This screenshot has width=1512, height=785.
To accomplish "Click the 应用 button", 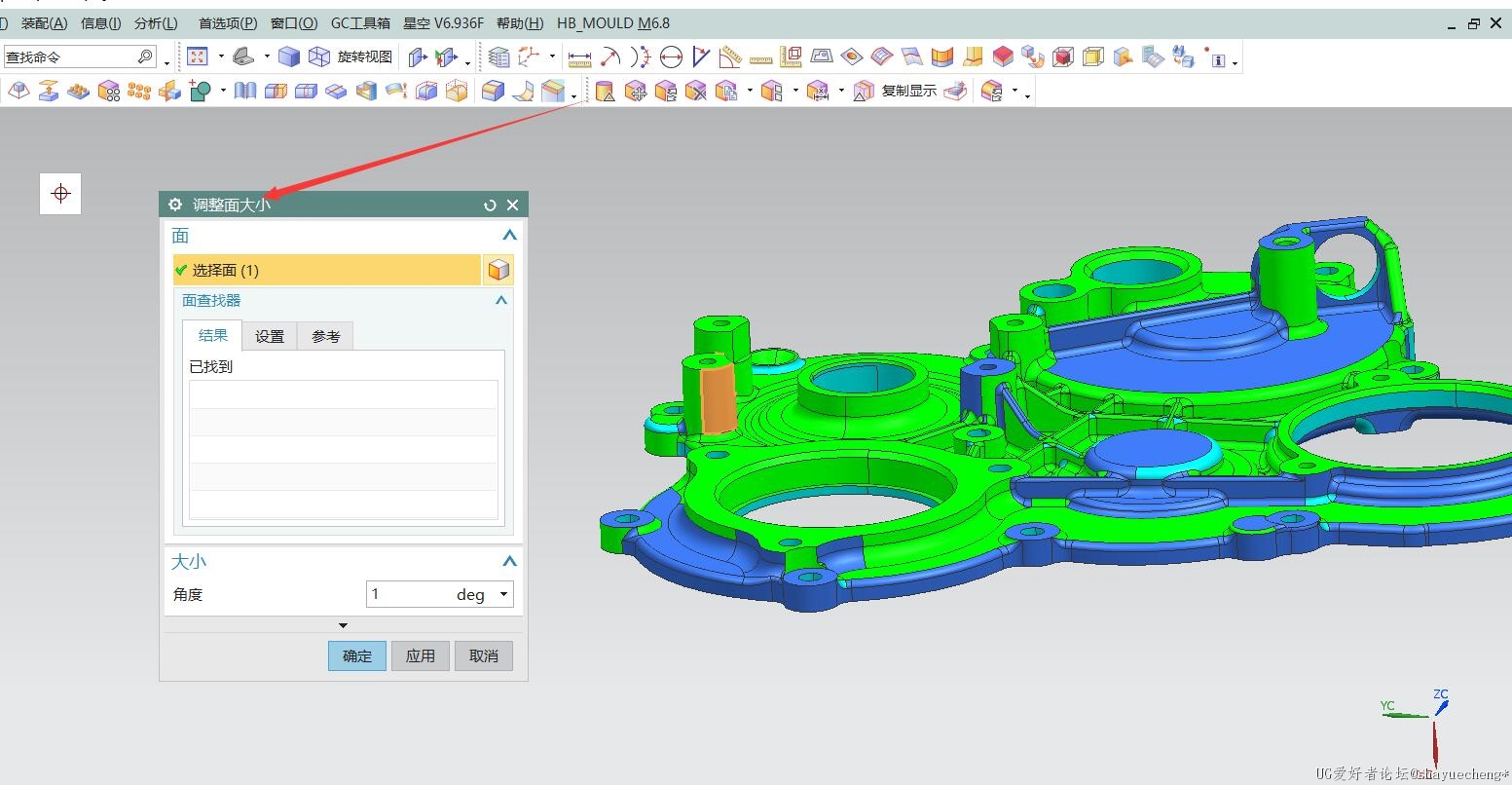I will coord(421,655).
